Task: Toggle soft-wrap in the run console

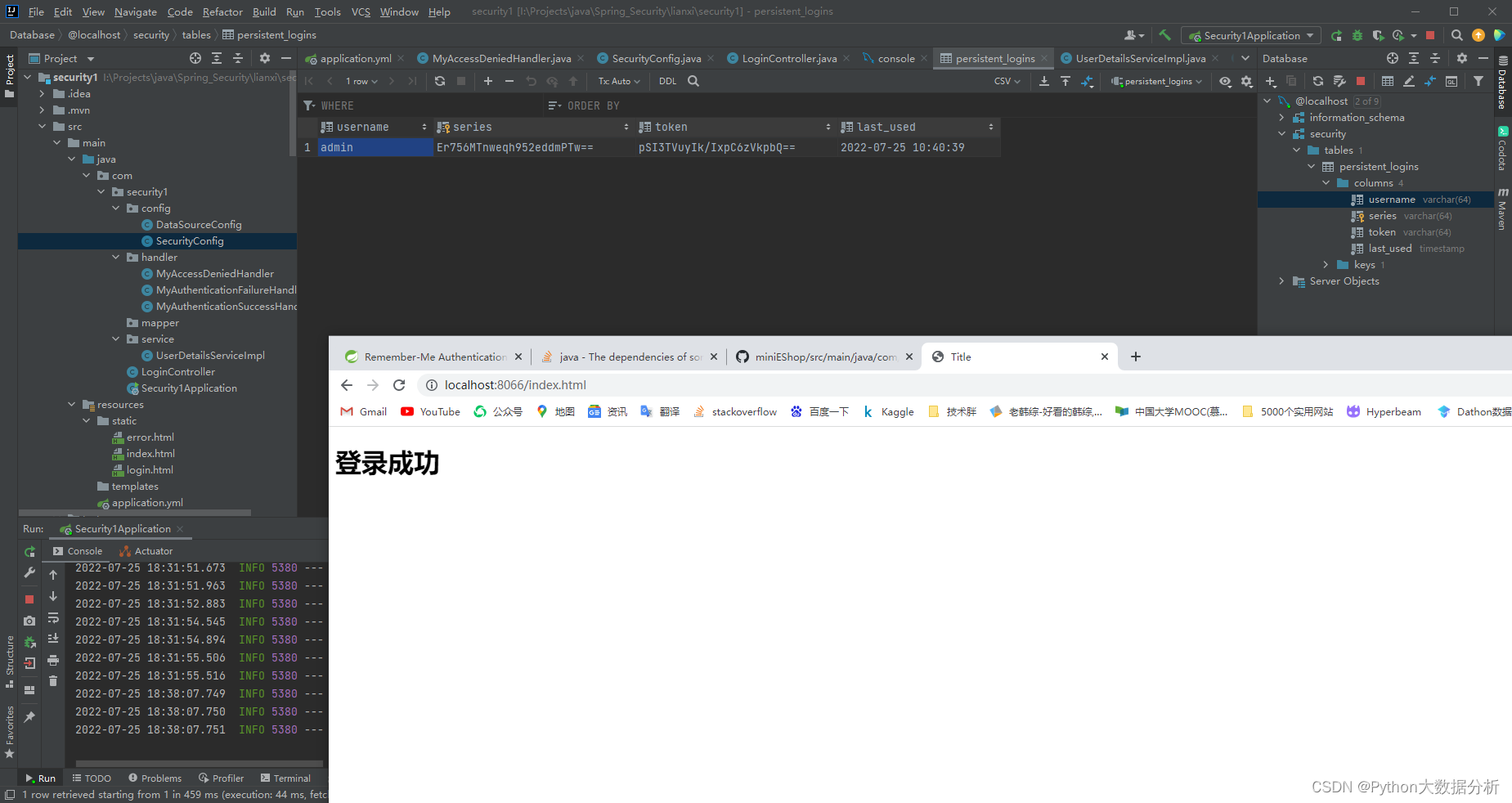Action: coord(53,617)
